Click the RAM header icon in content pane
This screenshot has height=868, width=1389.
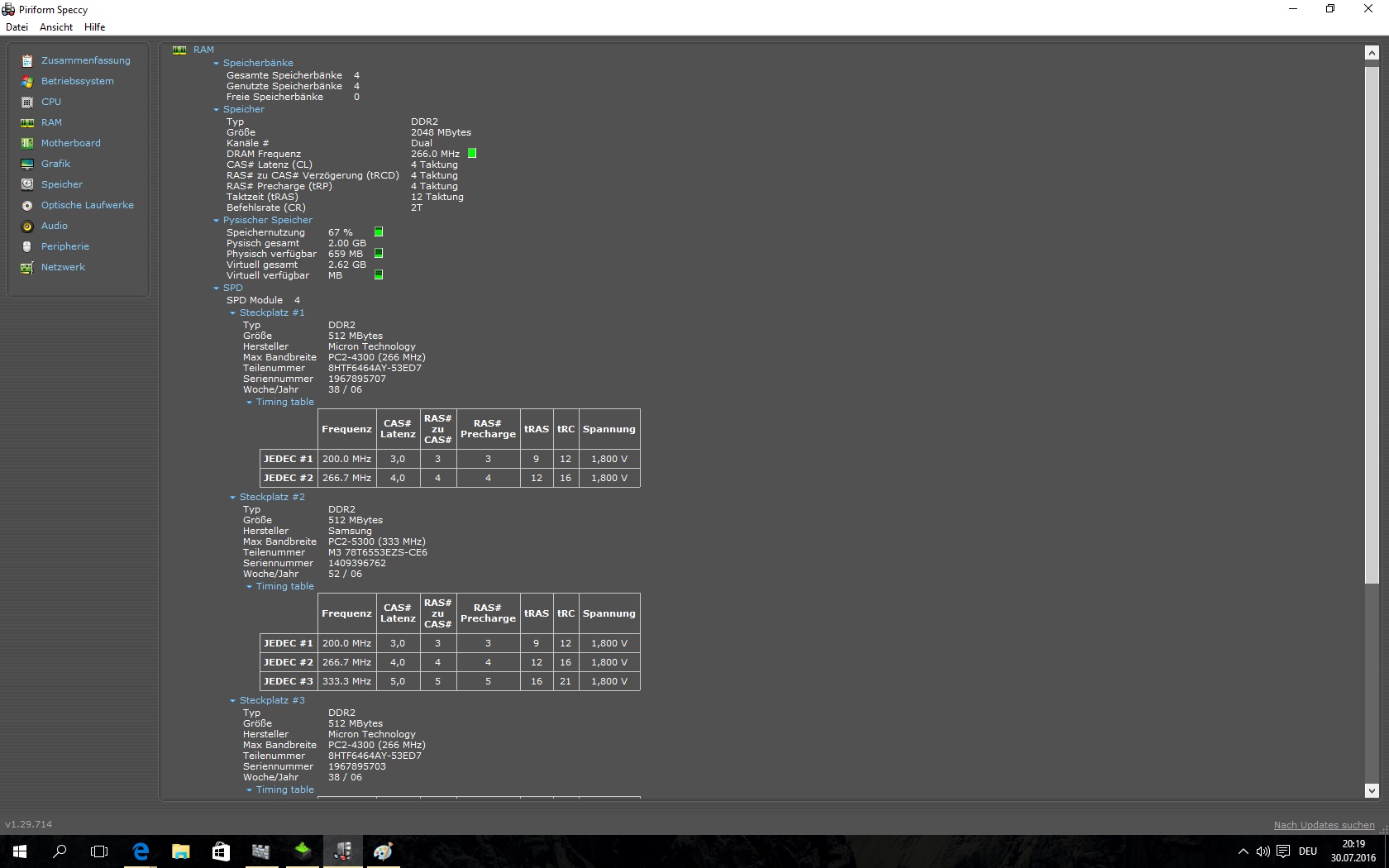click(x=179, y=50)
